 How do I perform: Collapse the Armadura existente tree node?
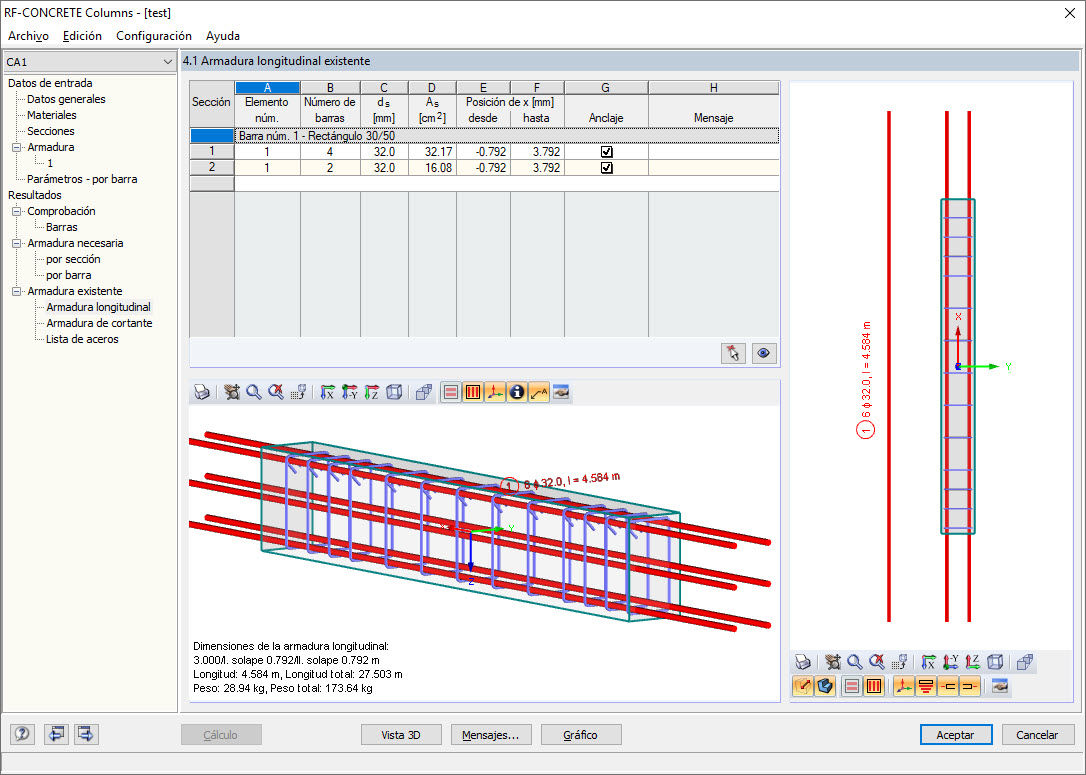[x=17, y=291]
